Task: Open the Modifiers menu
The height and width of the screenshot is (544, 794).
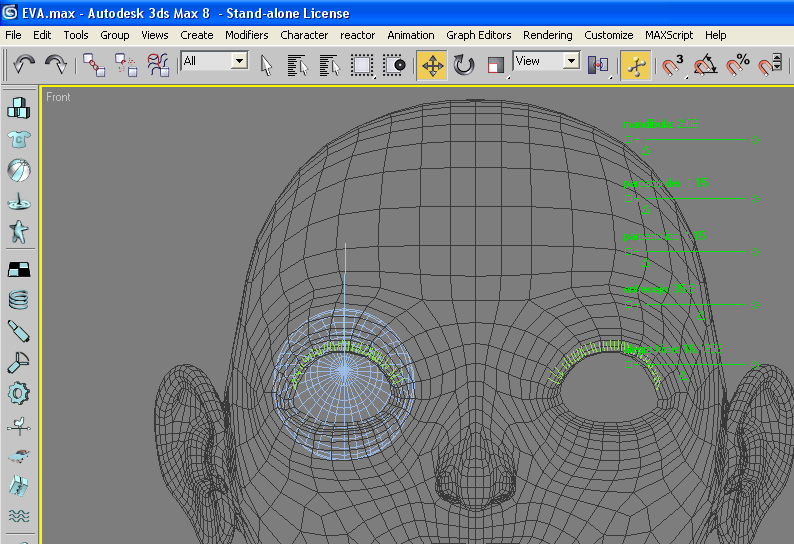Action: point(246,35)
